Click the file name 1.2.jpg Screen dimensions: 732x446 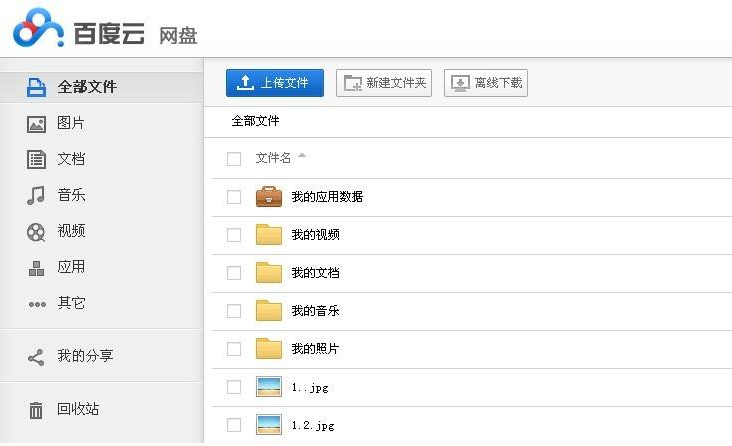click(313, 425)
